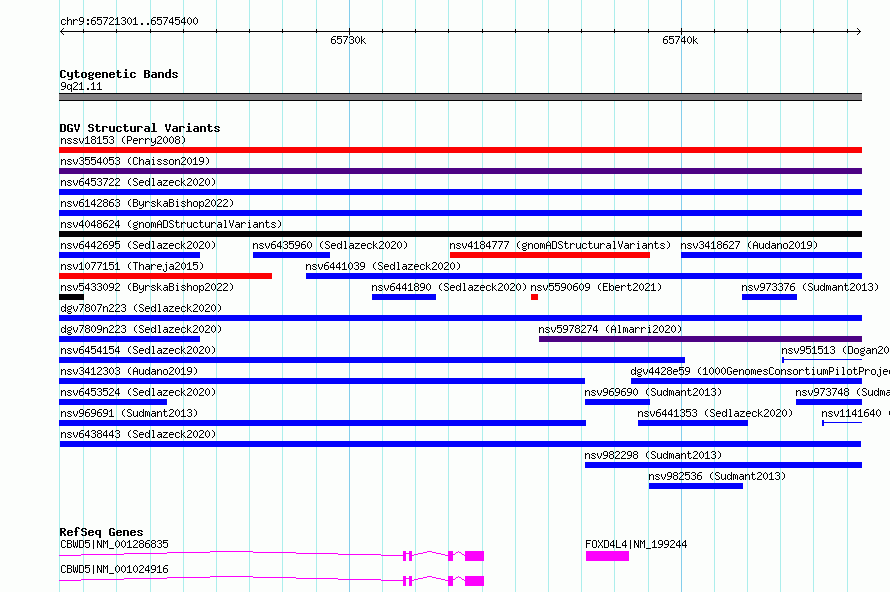Open the nsv1141640 variant label

click(x=855, y=413)
